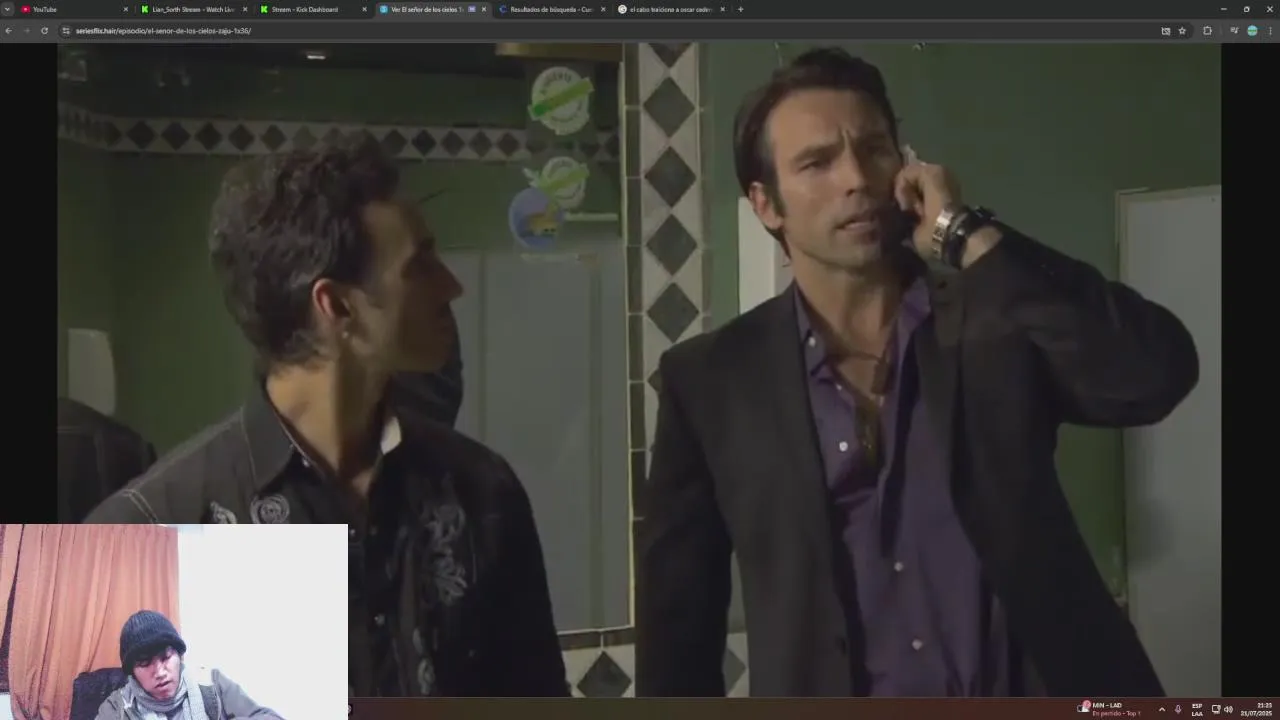This screenshot has height=720, width=1280.
Task: Open the browser extensions menu
Action: (x=1207, y=31)
